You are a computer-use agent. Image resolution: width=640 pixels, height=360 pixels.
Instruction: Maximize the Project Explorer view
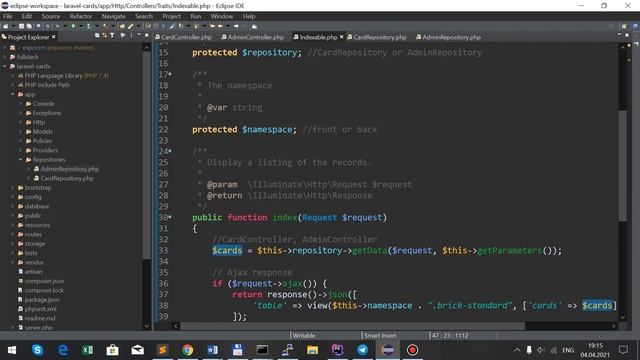tap(147, 36)
